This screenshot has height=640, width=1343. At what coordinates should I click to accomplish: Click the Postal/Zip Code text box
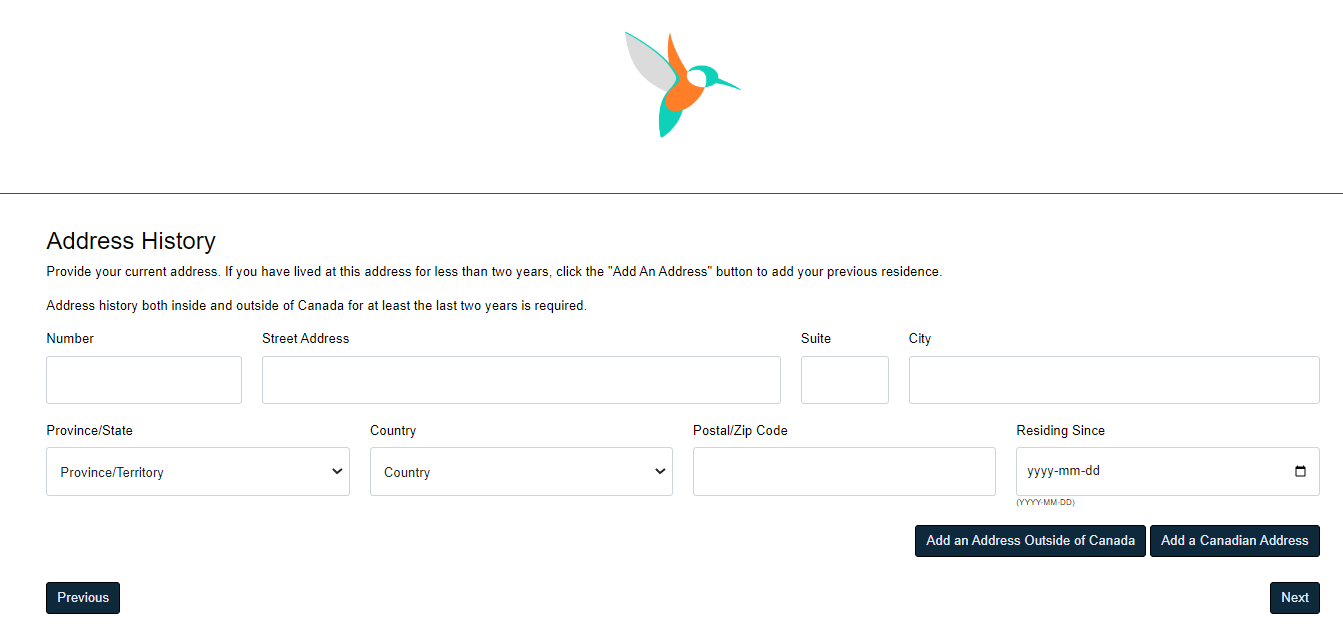point(844,472)
